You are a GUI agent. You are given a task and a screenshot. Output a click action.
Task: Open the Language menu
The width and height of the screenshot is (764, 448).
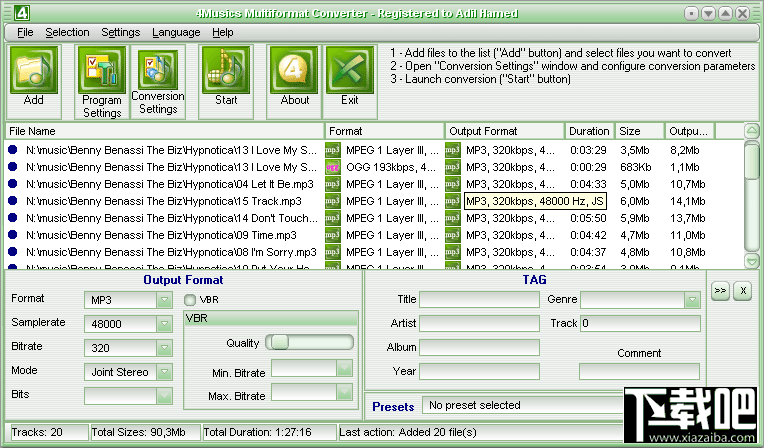(176, 32)
